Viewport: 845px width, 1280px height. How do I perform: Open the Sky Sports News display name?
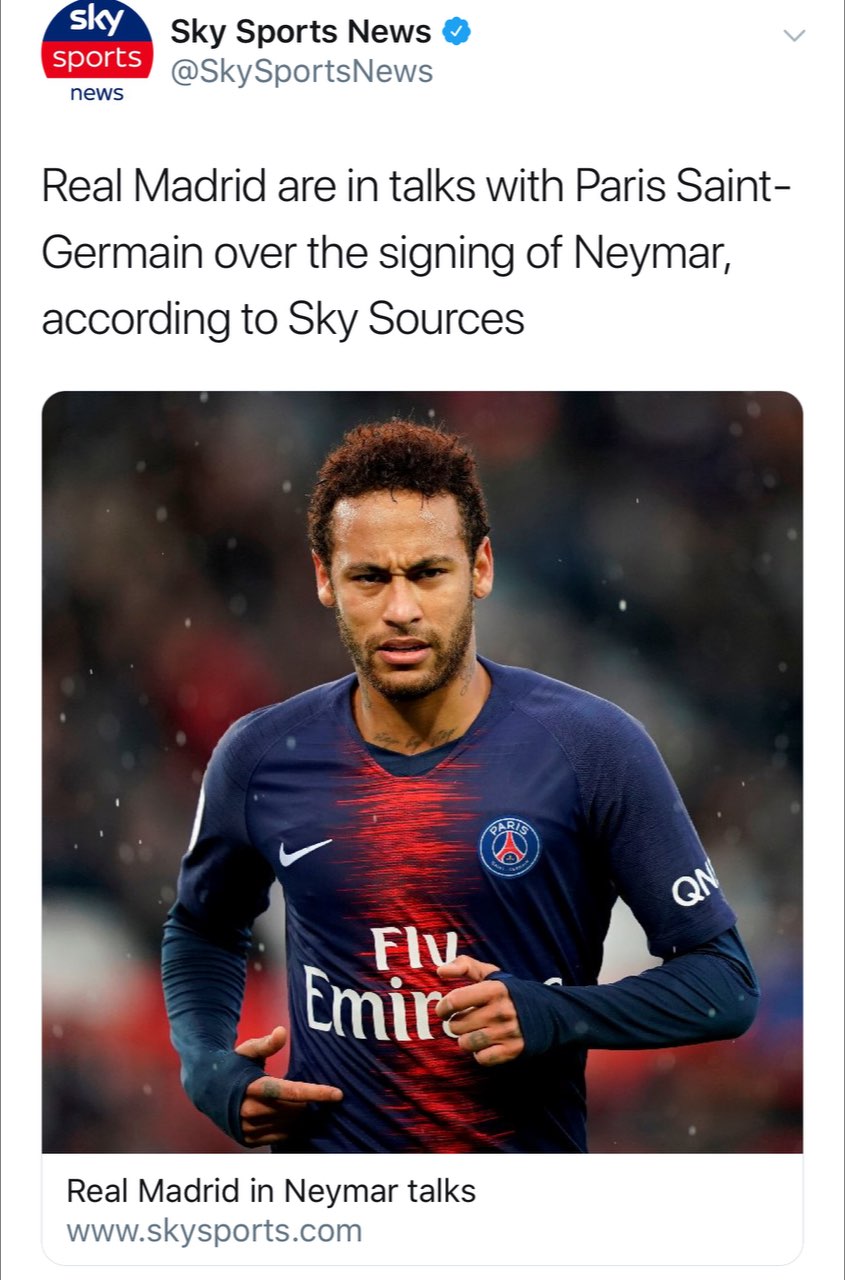tap(301, 32)
